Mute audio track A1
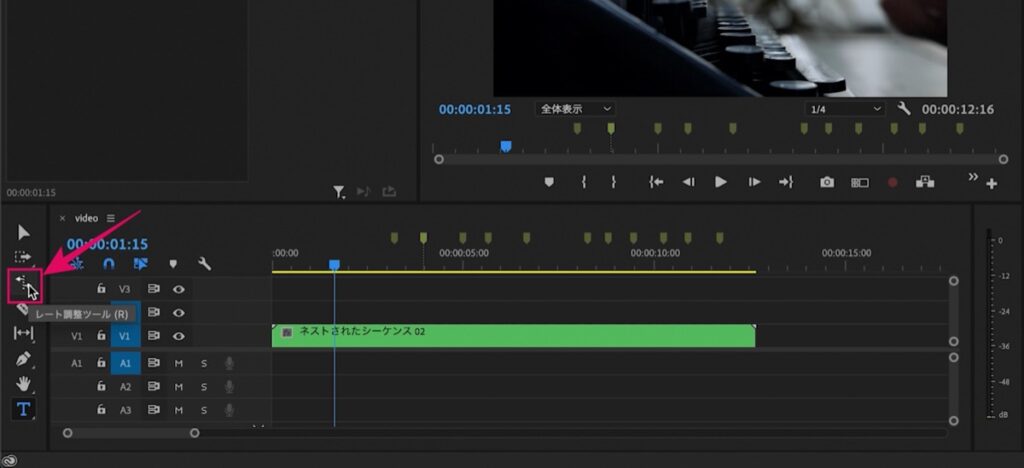The width and height of the screenshot is (1024, 468). (178, 363)
